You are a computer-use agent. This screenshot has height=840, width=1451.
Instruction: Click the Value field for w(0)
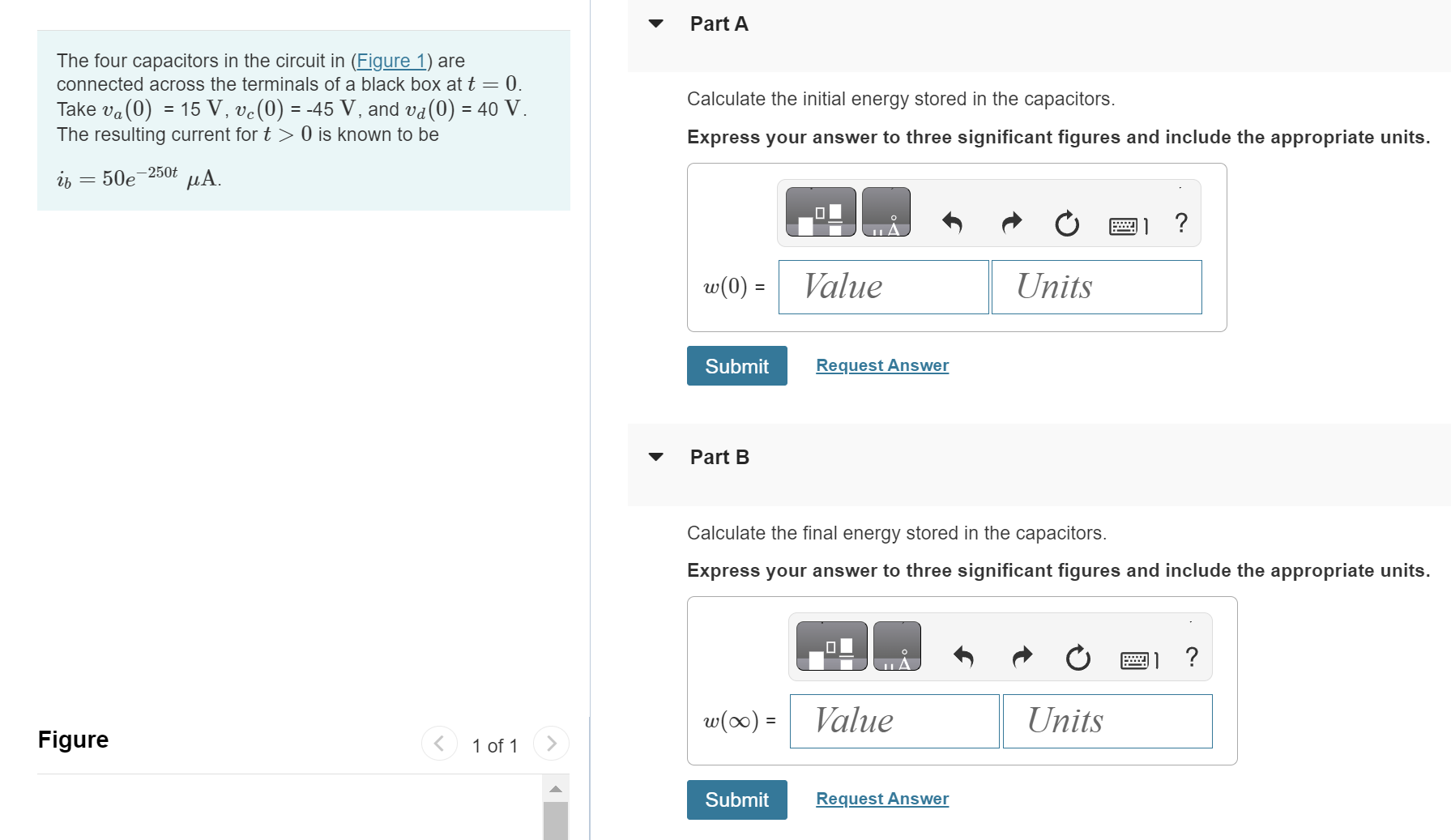tap(882, 287)
